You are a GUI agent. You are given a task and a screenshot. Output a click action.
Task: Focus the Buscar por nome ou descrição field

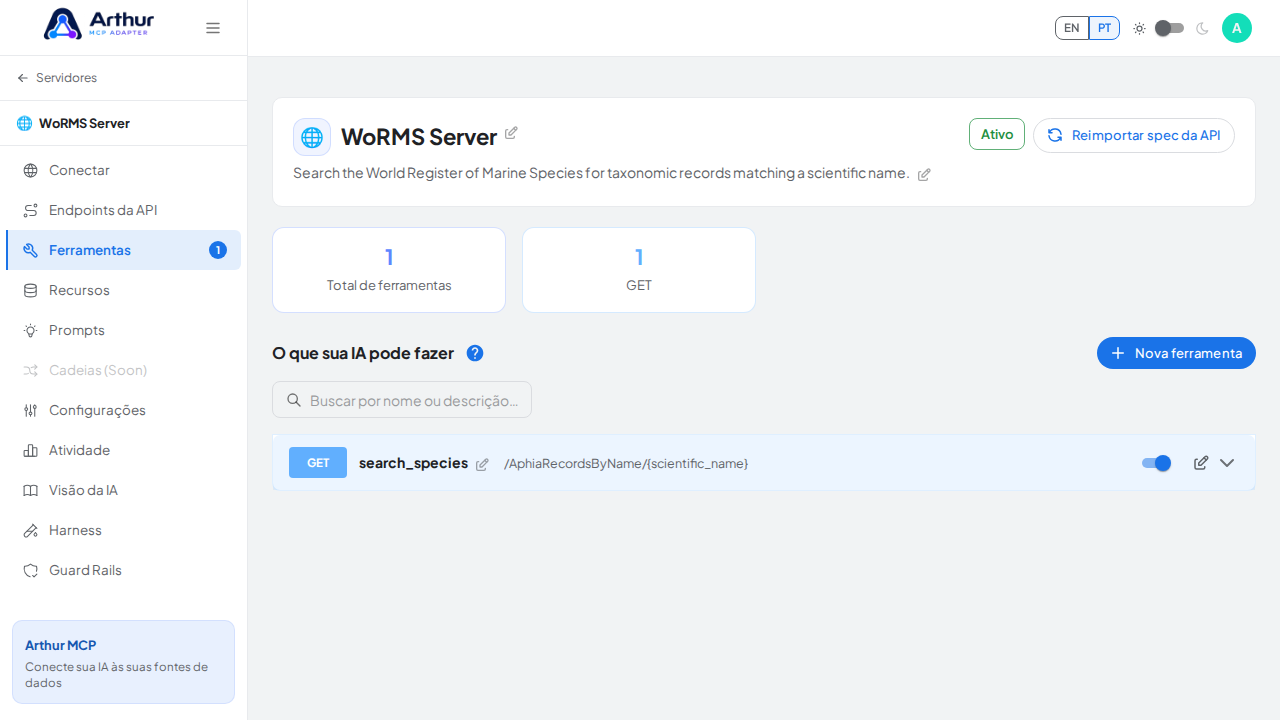[x=402, y=400]
